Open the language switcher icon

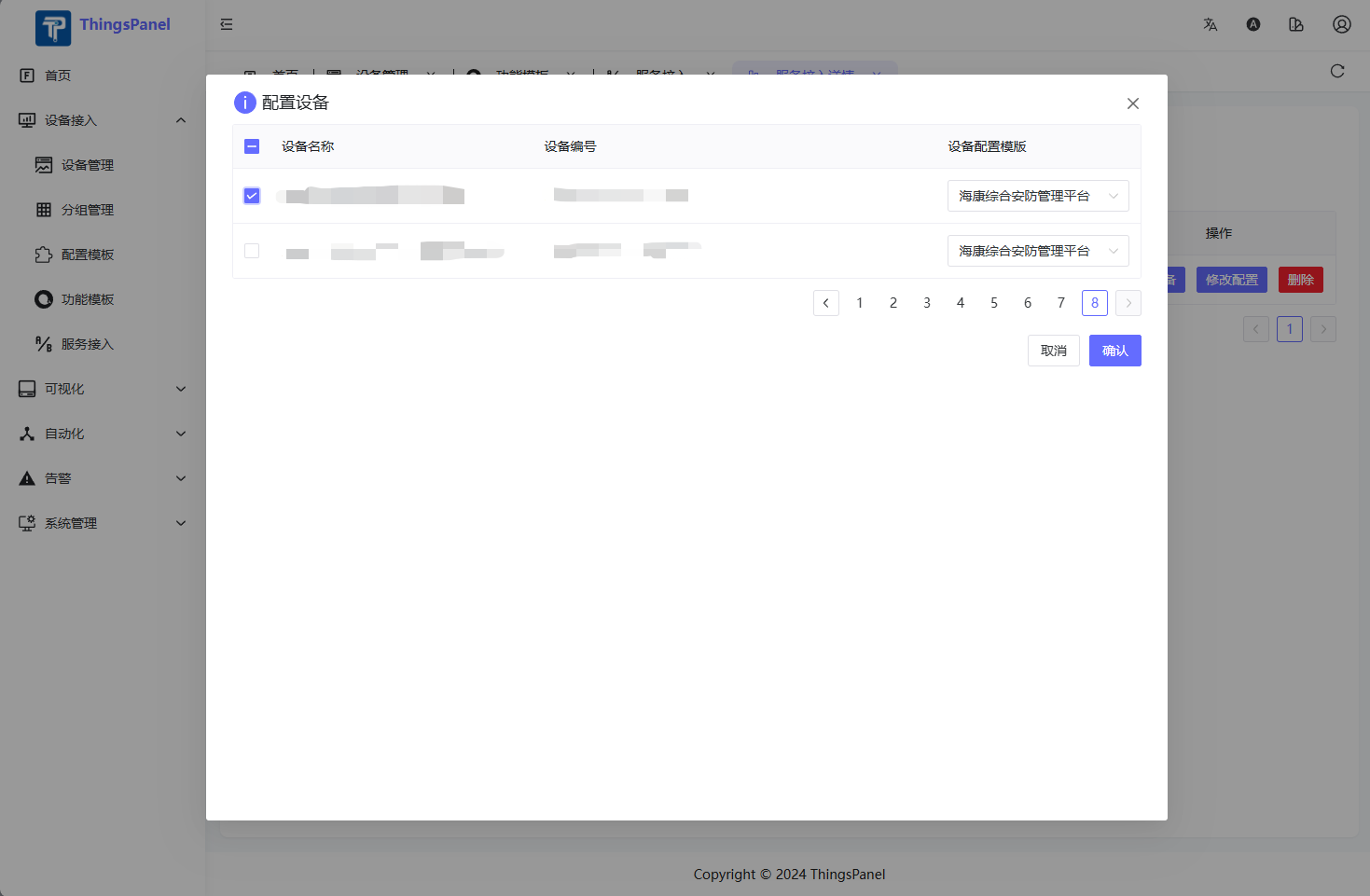[x=1210, y=24]
